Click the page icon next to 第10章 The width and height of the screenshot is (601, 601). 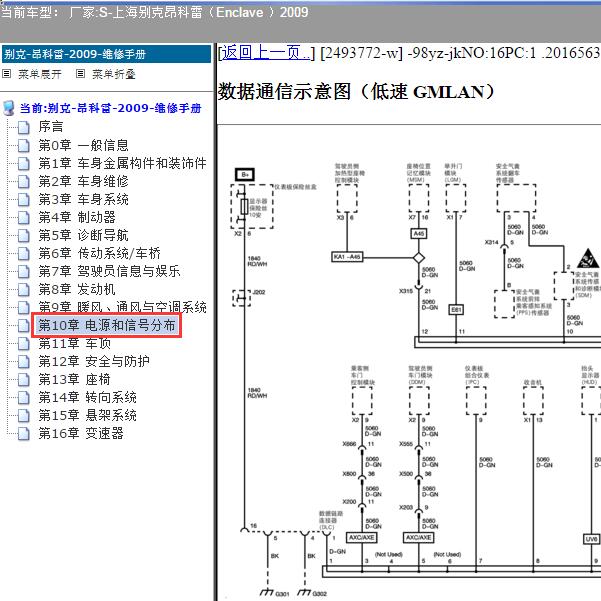tap(24, 325)
